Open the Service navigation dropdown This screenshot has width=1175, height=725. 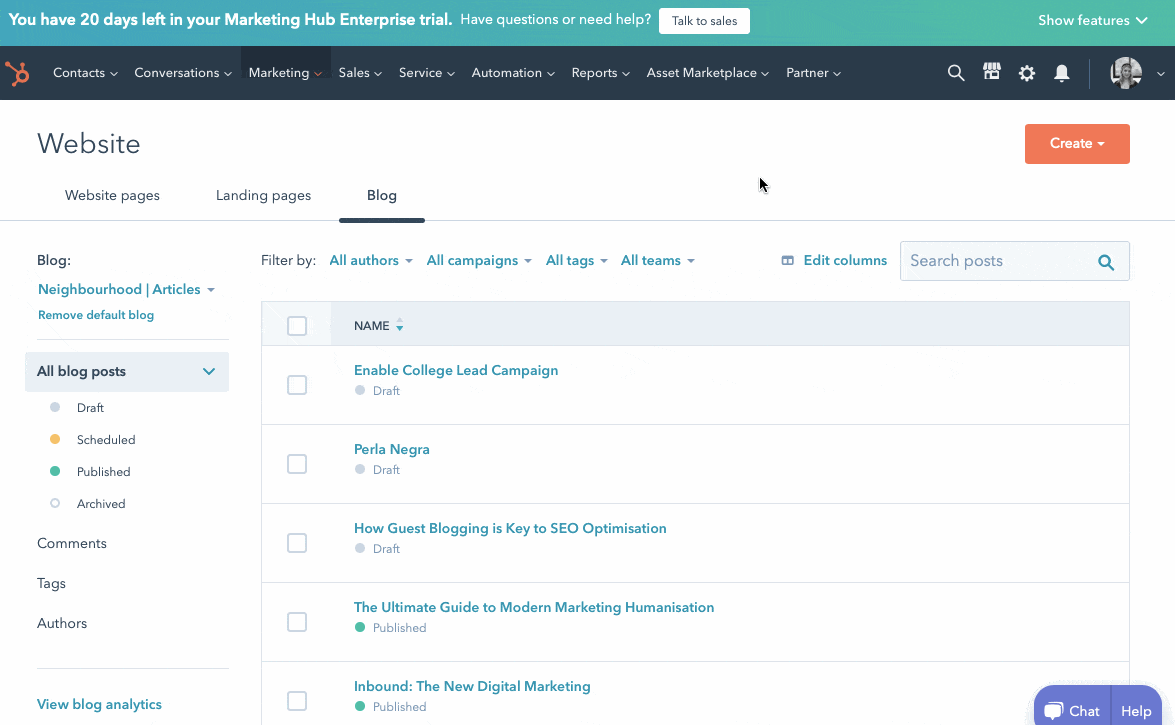tap(426, 73)
